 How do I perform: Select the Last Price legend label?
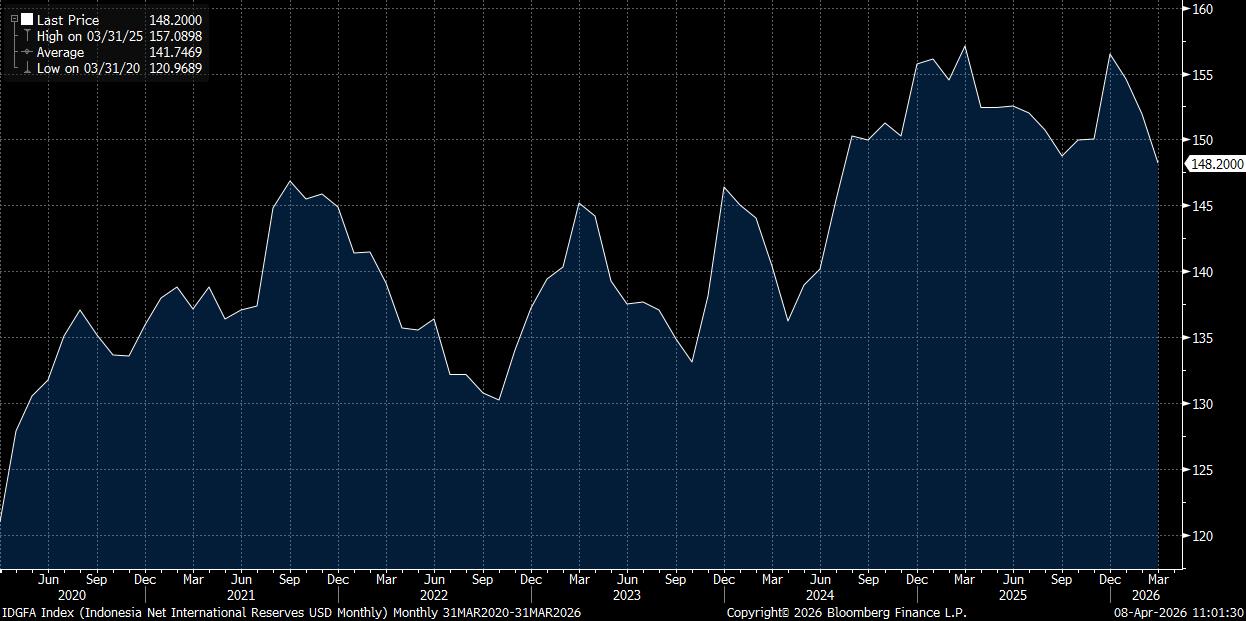[68, 20]
